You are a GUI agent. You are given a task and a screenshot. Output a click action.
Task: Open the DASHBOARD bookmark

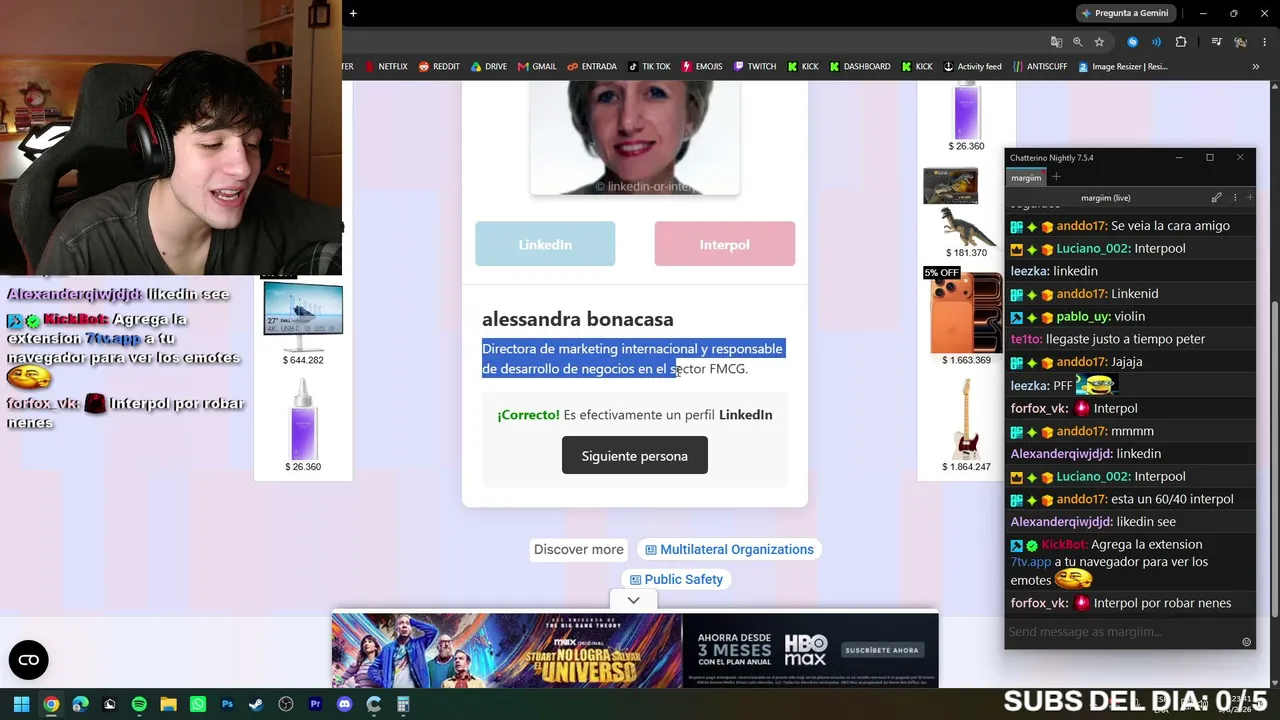(x=858, y=67)
